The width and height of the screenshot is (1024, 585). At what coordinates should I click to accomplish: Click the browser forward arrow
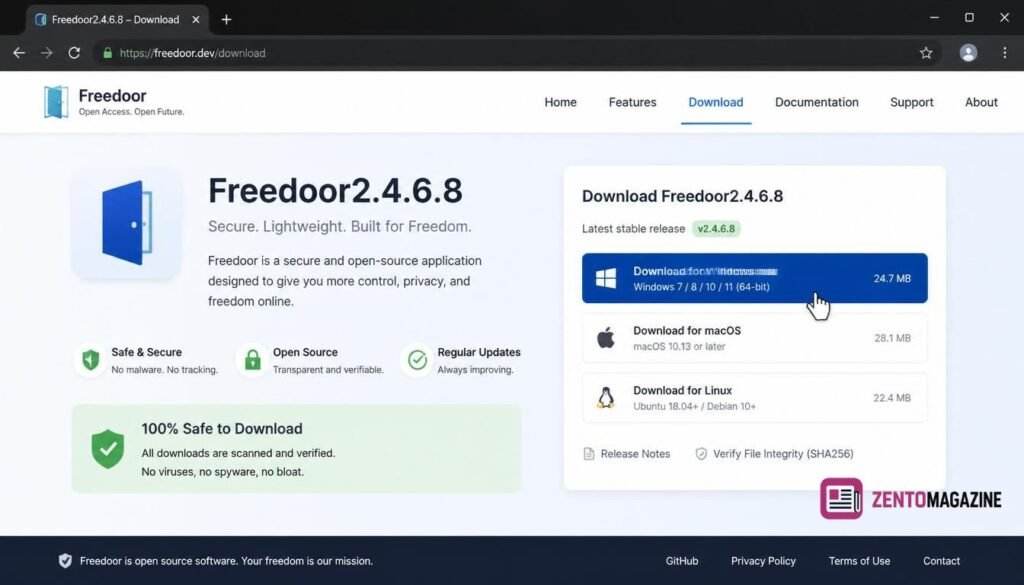(46, 53)
